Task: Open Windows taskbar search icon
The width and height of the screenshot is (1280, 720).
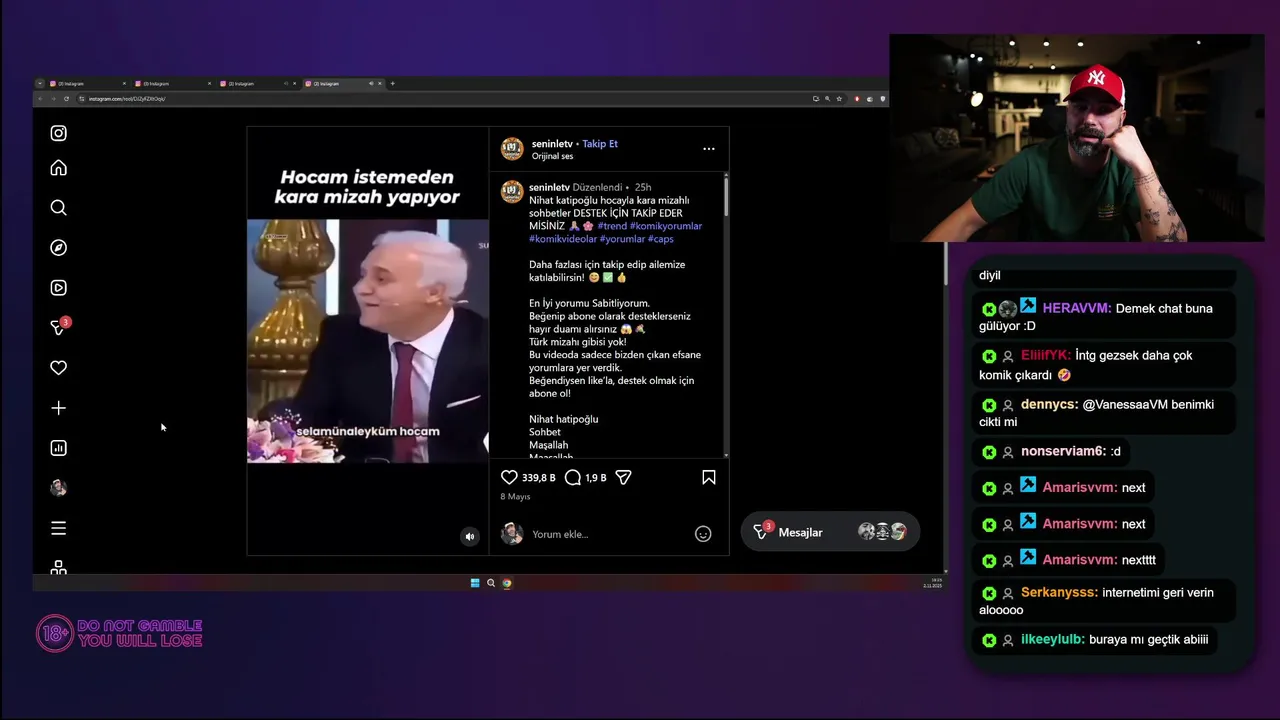Action: click(x=491, y=583)
